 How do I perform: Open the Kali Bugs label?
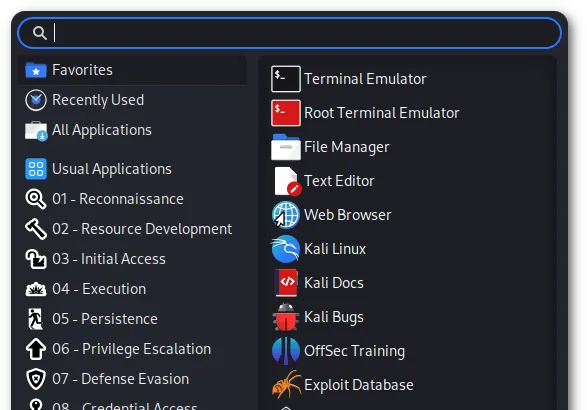(x=334, y=317)
